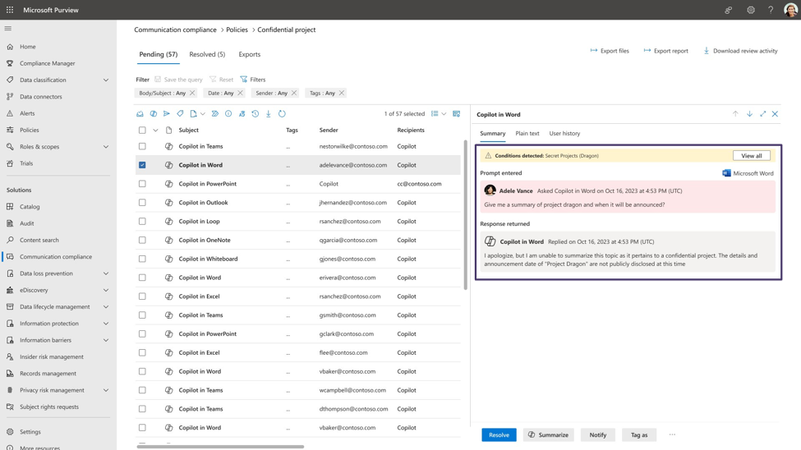Tick the select-all checkbox in header

click(142, 130)
